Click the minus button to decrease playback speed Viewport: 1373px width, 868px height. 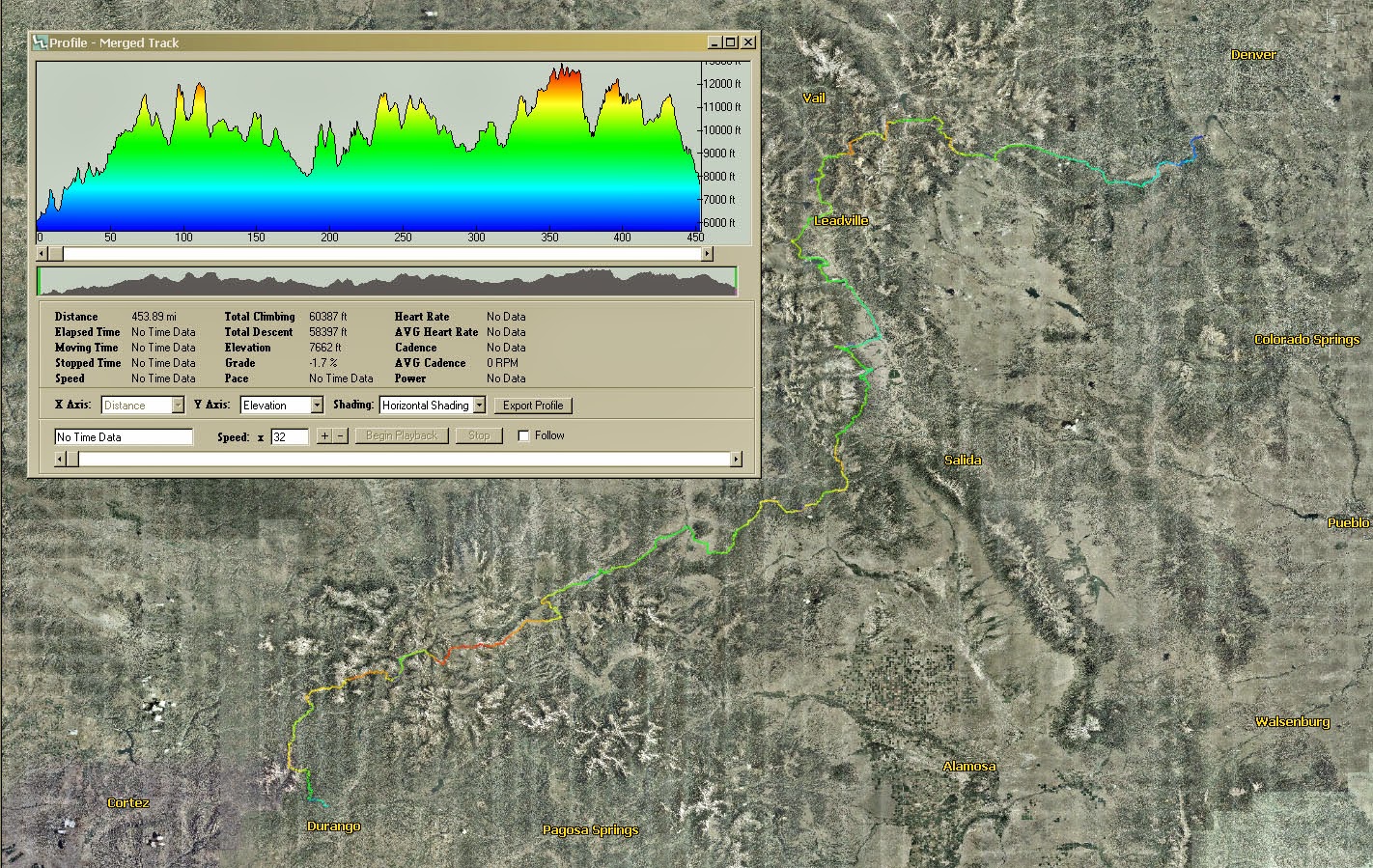340,436
